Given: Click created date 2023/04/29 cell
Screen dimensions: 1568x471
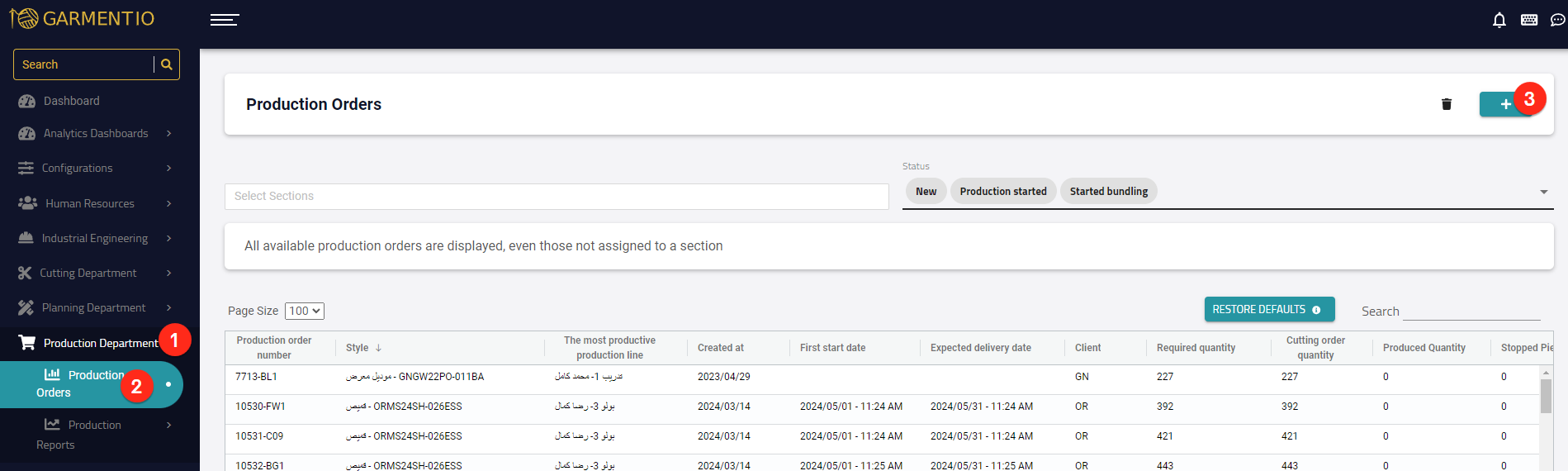Looking at the screenshot, I should pos(724,377).
